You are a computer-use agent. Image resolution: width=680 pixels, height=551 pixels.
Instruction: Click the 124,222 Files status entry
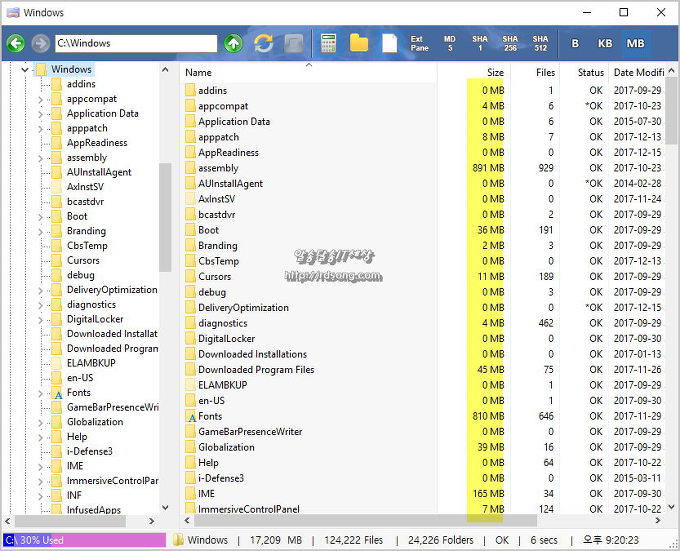point(353,540)
